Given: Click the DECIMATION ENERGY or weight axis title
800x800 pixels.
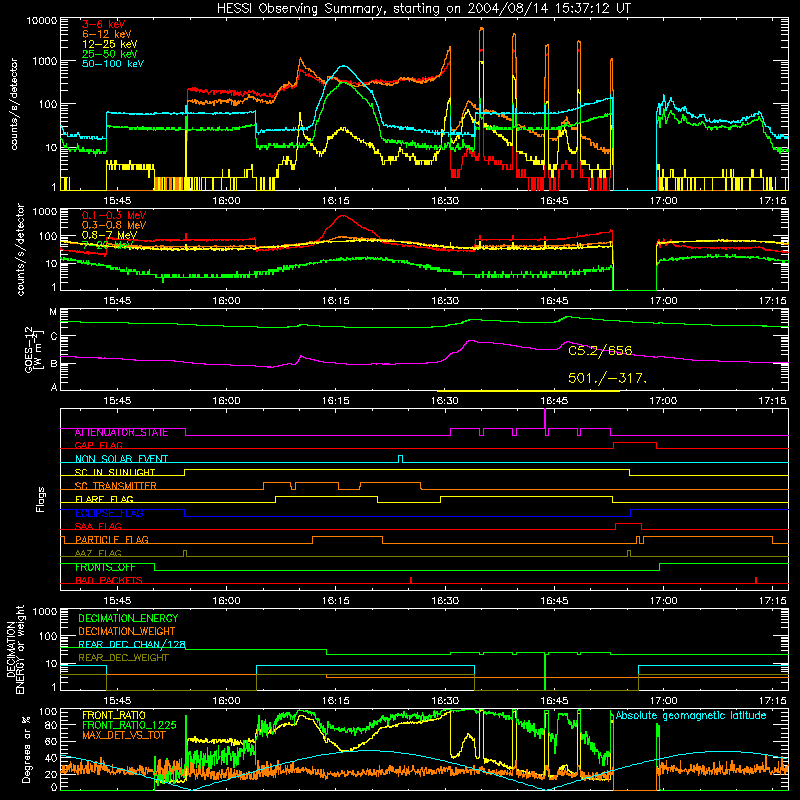Looking at the screenshot, I should click(15, 649).
